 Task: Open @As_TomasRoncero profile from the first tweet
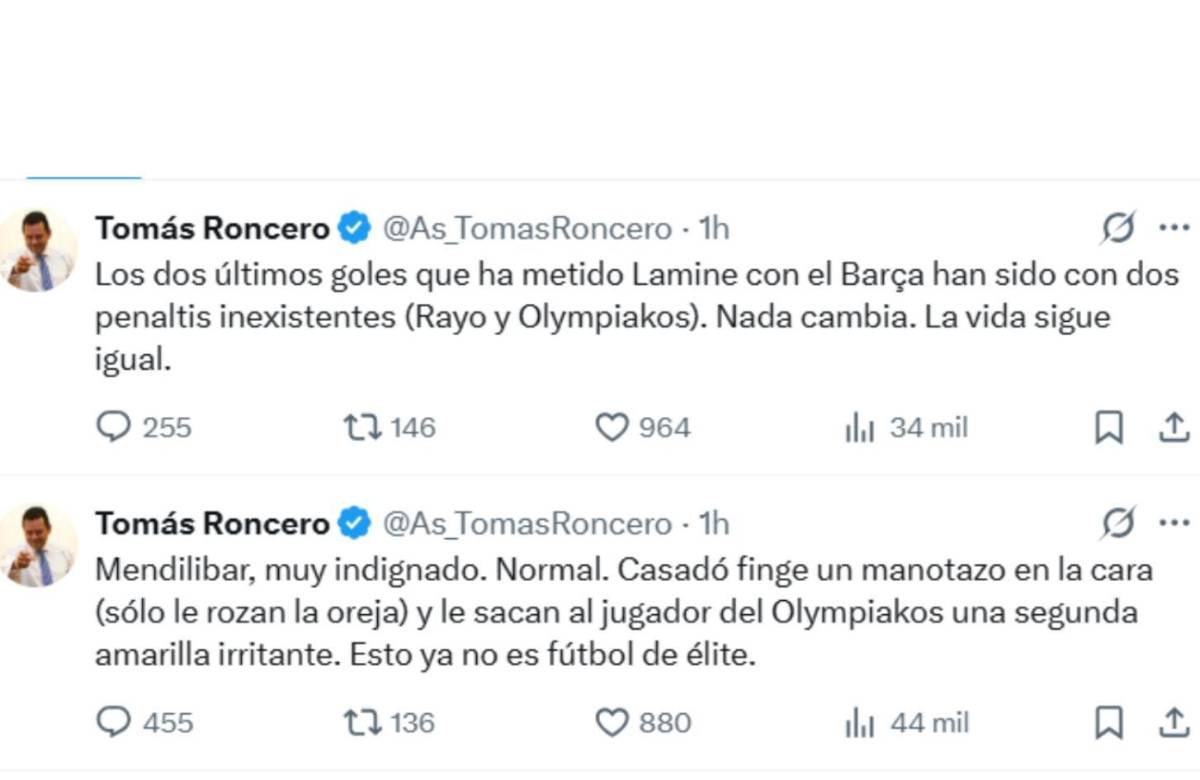[x=527, y=228]
